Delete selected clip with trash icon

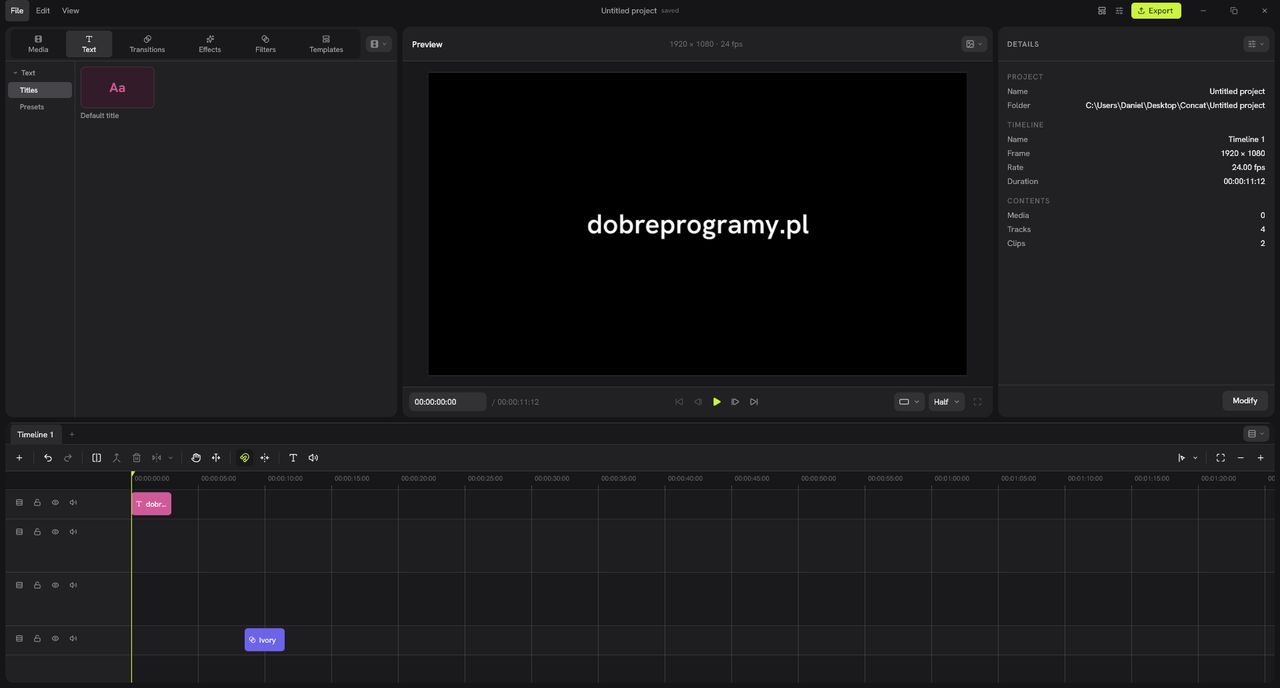137,458
